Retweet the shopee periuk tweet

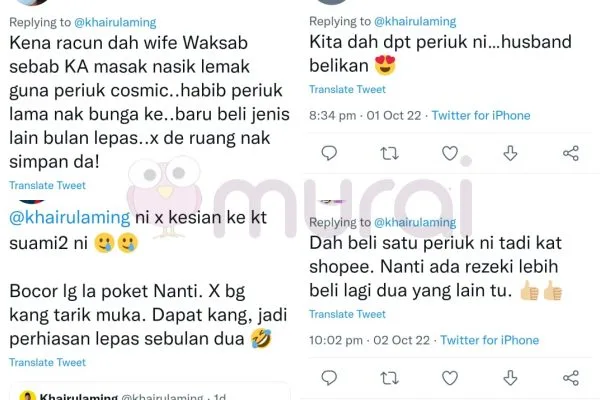click(x=390, y=378)
